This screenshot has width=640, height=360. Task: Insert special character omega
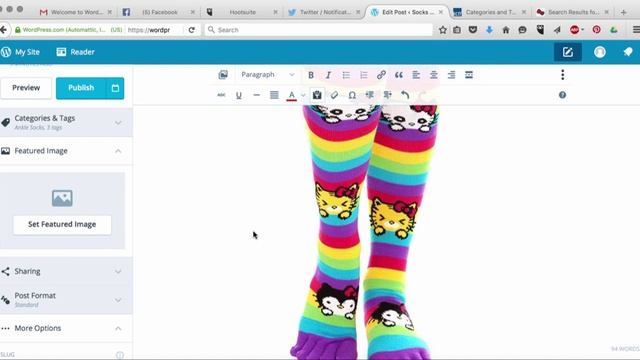(352, 96)
